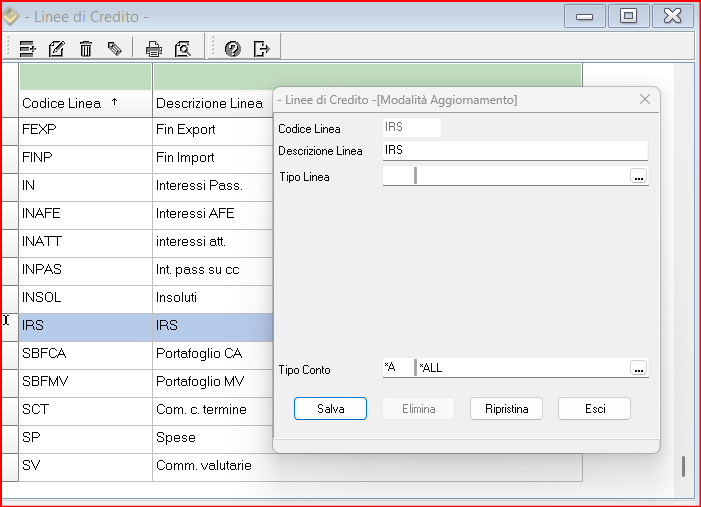Click the edit record pencil icon

tap(57, 48)
